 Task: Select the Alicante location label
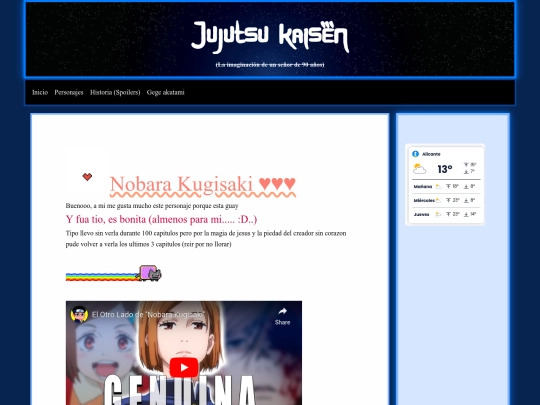[x=431, y=154]
